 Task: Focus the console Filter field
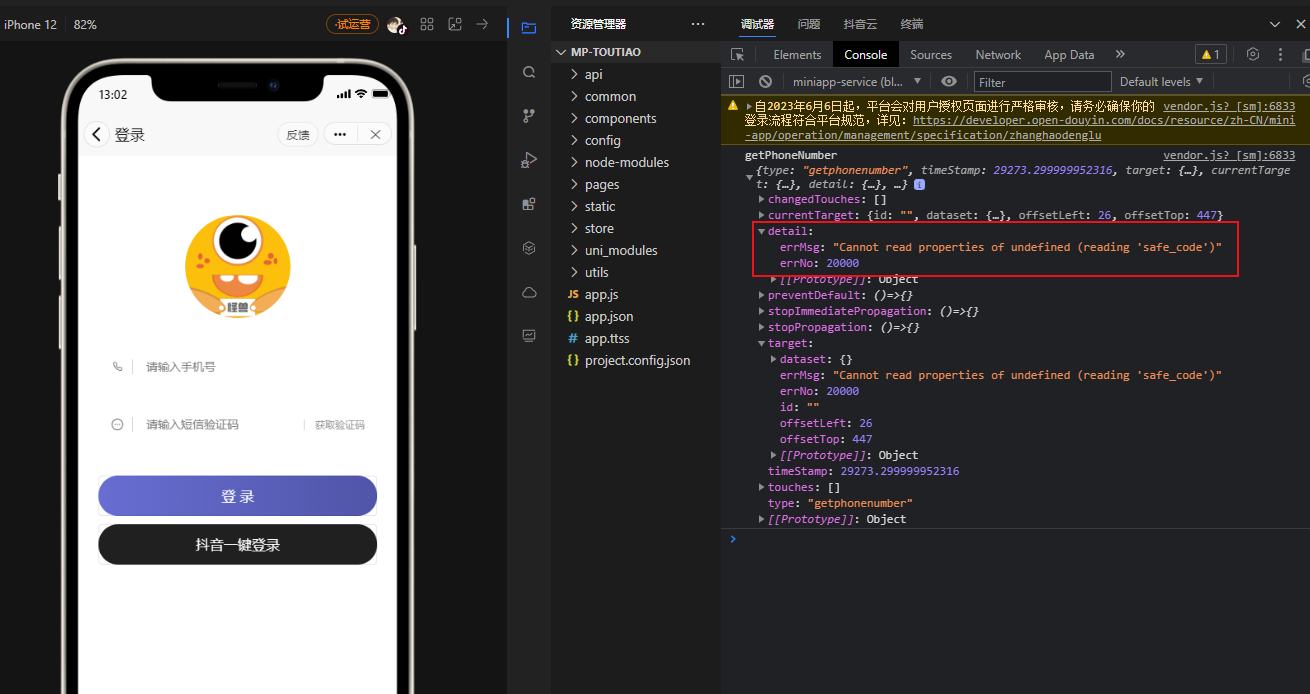(x=1042, y=82)
